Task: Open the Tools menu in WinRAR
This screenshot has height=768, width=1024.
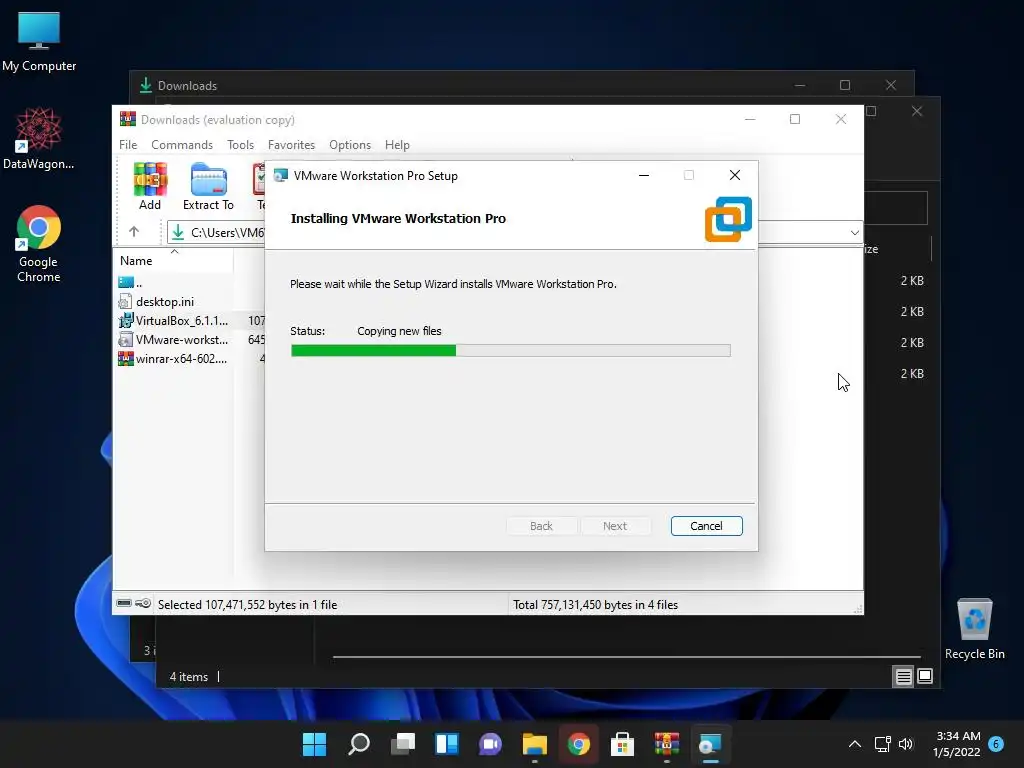Action: [x=240, y=144]
